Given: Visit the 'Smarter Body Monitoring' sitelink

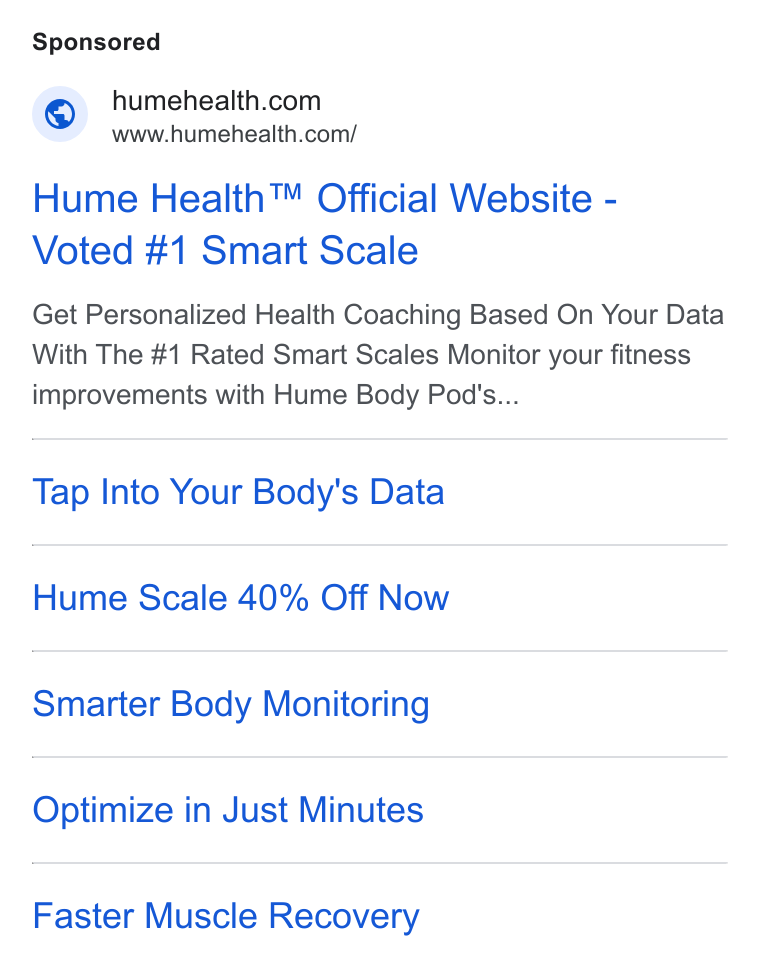Looking at the screenshot, I should coord(231,704).
